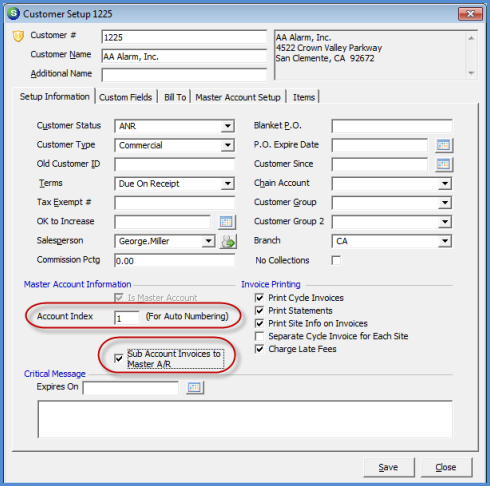Open the P.O. Expire Date calendar picker
Image resolution: width=490 pixels, height=486 pixels.
tap(444, 145)
